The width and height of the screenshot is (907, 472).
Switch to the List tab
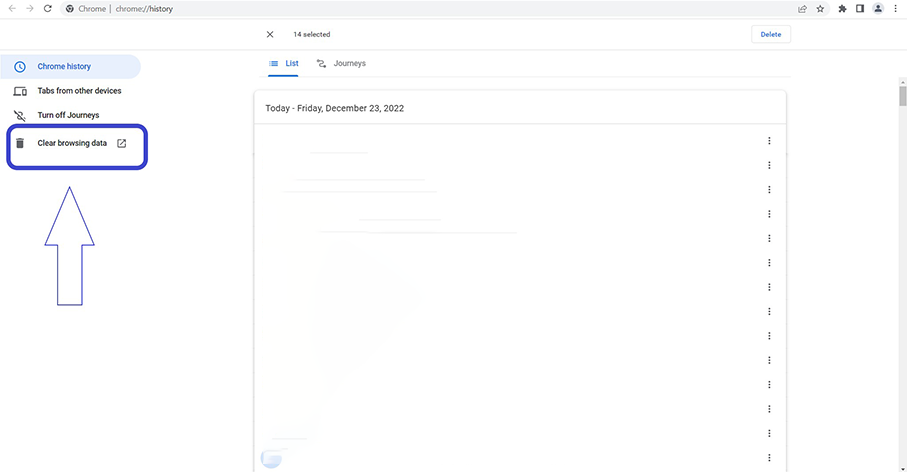(284, 63)
